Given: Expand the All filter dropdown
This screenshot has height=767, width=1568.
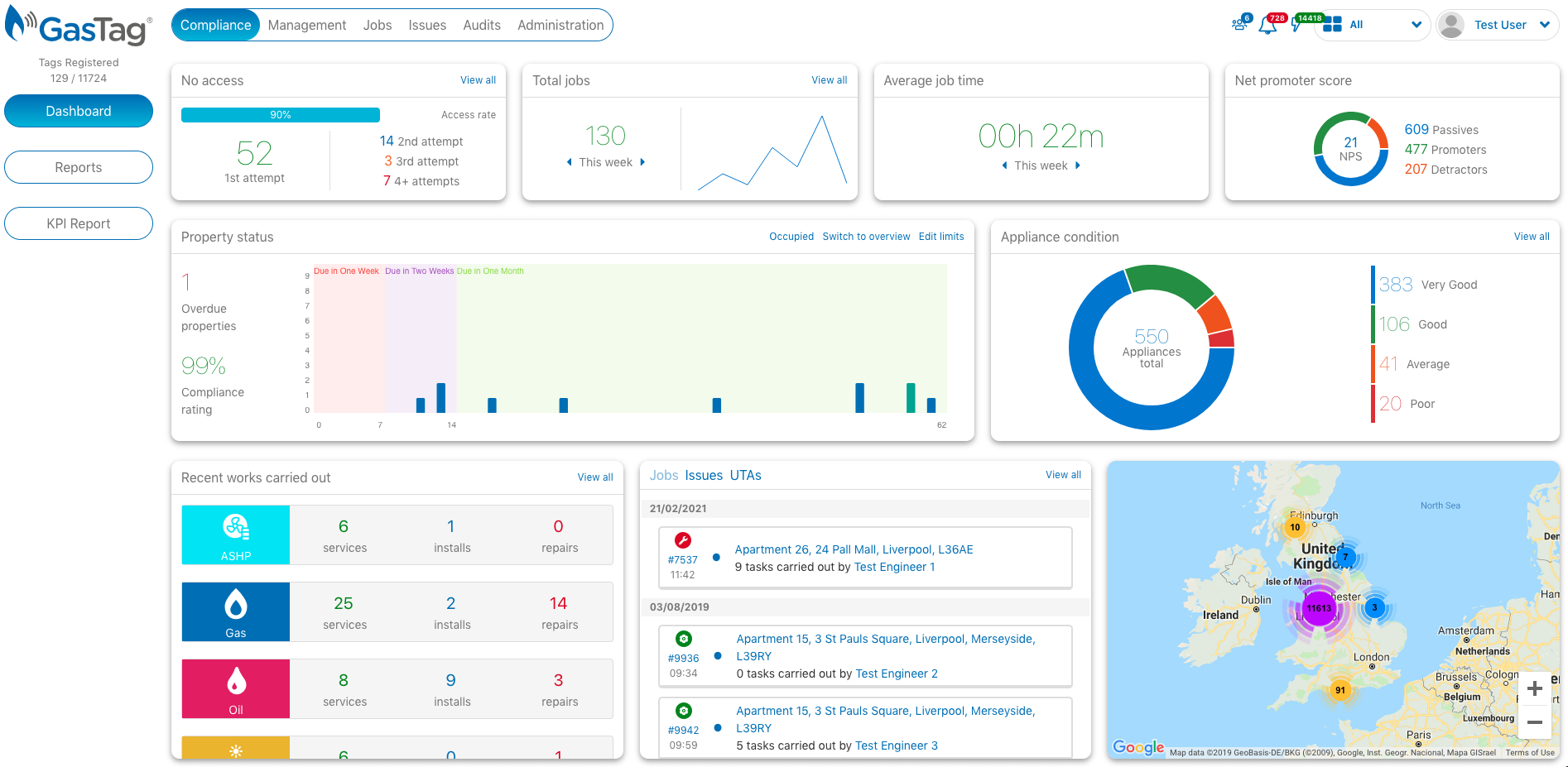Looking at the screenshot, I should click(1416, 25).
